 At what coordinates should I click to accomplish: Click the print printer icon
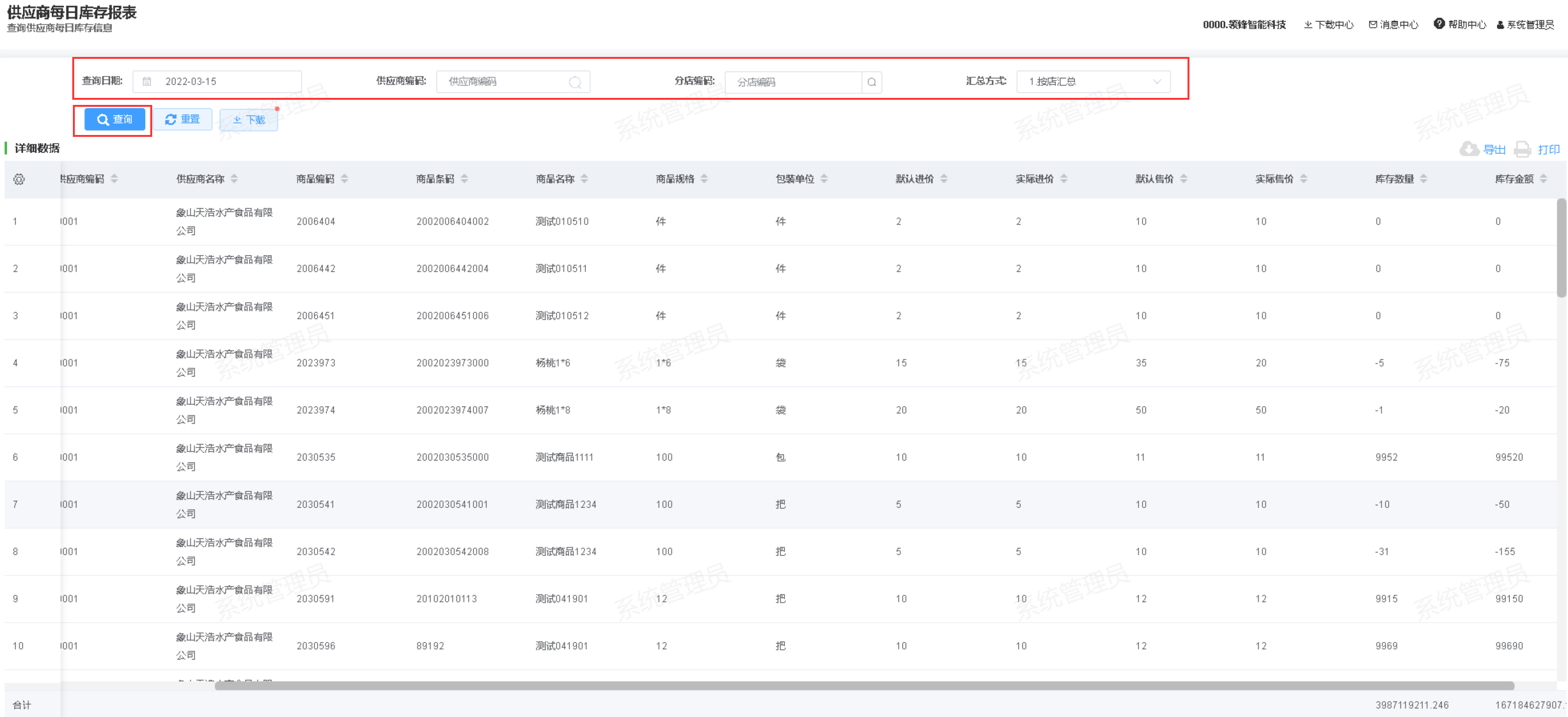(x=1523, y=149)
